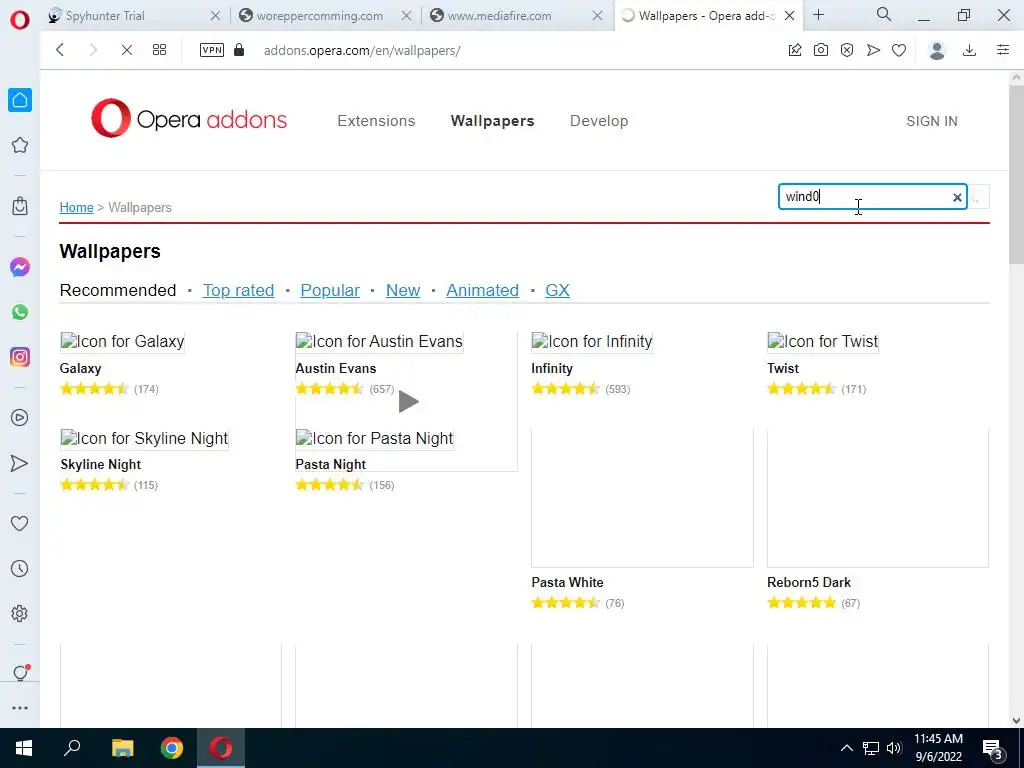Open Settings gear in sidebar
The image size is (1024, 768).
click(x=20, y=613)
